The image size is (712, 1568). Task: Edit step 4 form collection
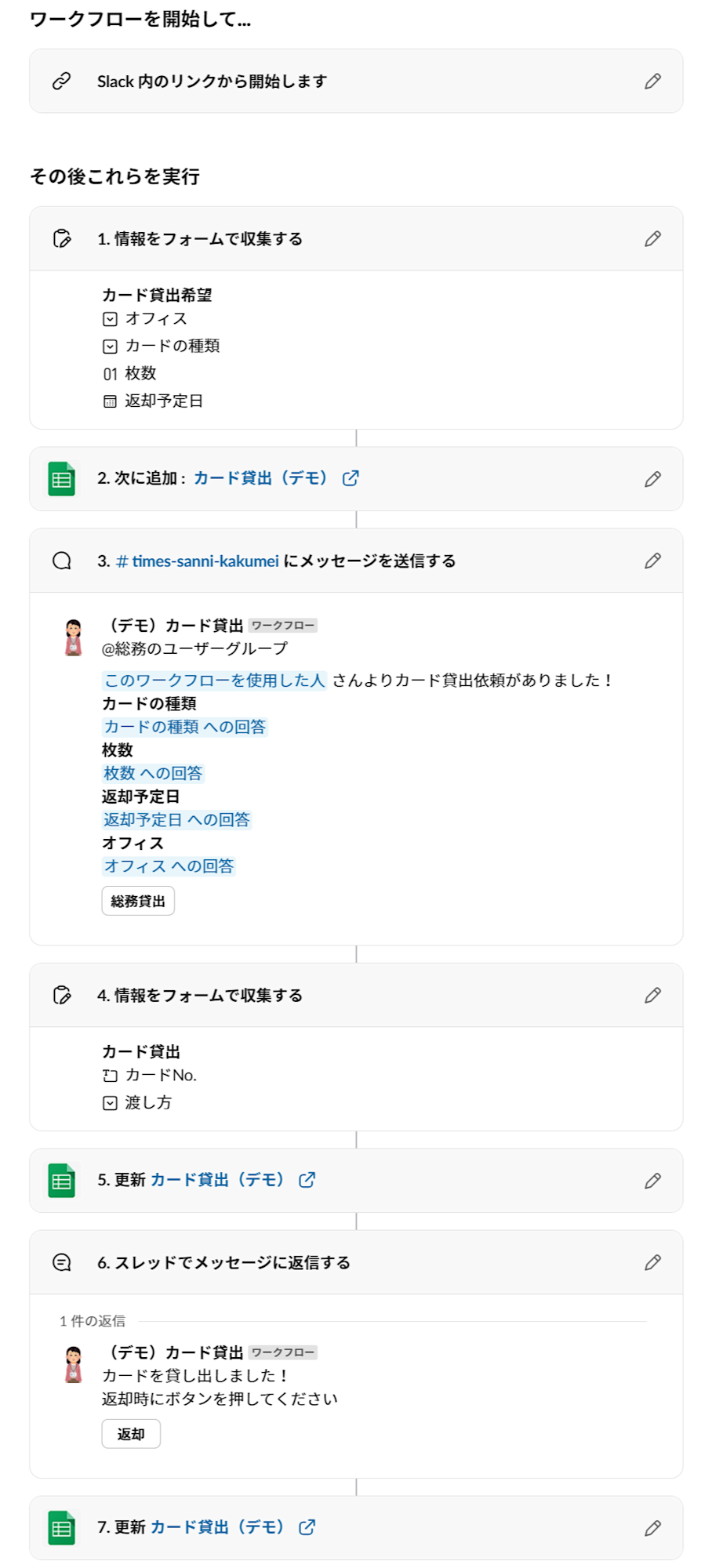[652, 995]
